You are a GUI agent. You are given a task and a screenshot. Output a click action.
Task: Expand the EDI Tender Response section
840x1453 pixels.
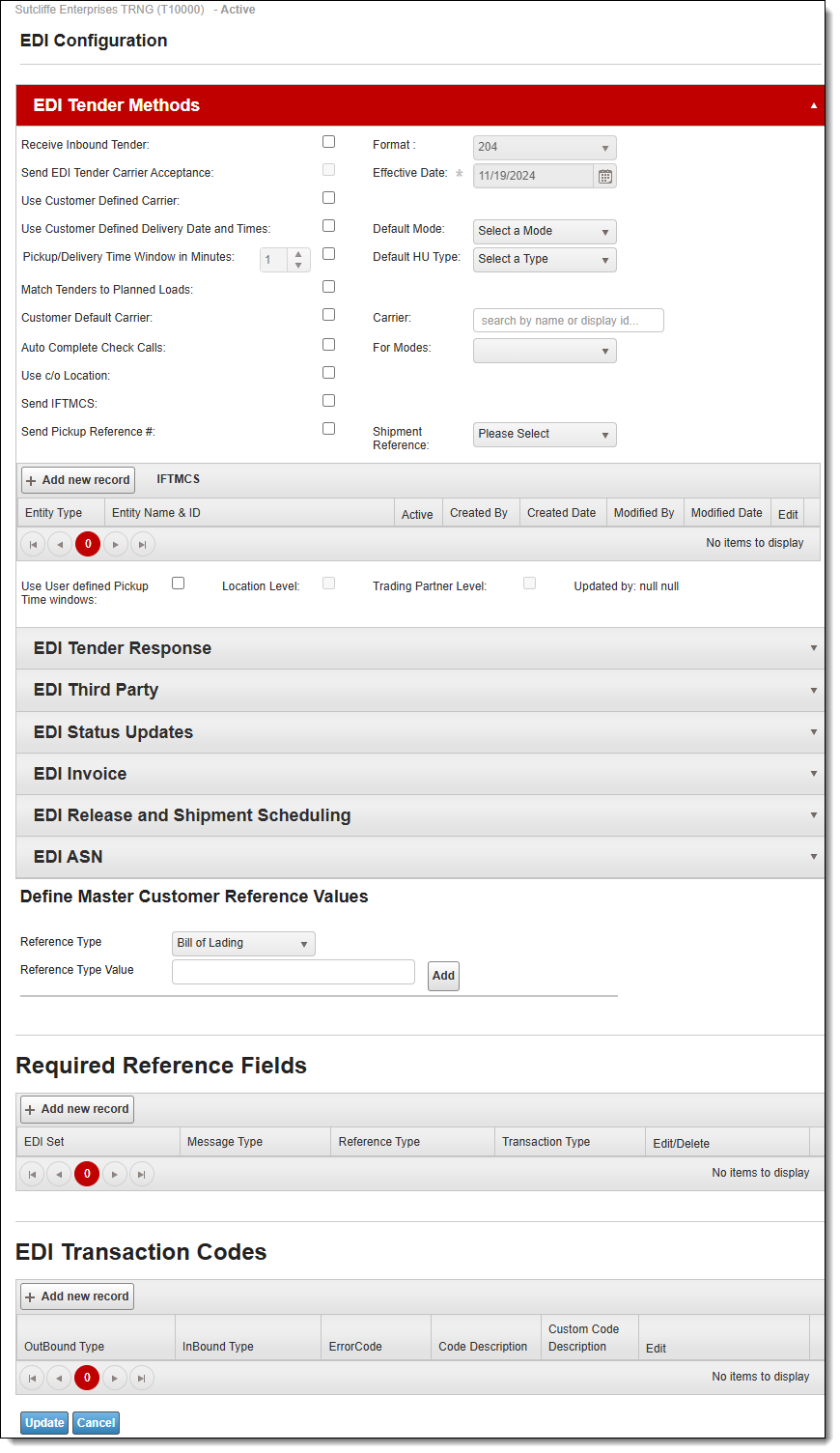(420, 648)
